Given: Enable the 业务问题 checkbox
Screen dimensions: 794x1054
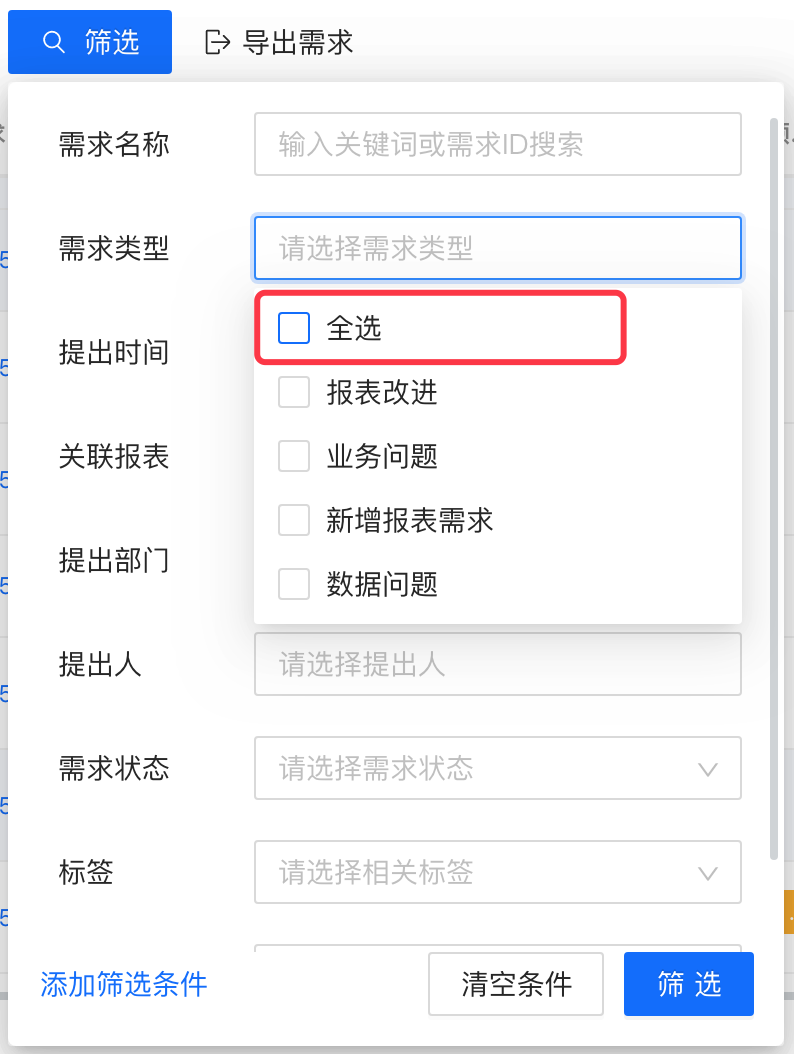Looking at the screenshot, I should [x=294, y=456].
